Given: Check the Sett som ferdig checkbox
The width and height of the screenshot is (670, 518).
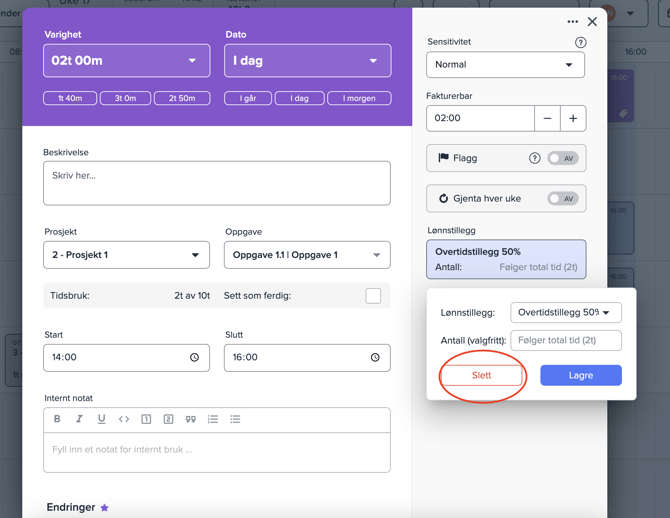Looking at the screenshot, I should point(373,296).
